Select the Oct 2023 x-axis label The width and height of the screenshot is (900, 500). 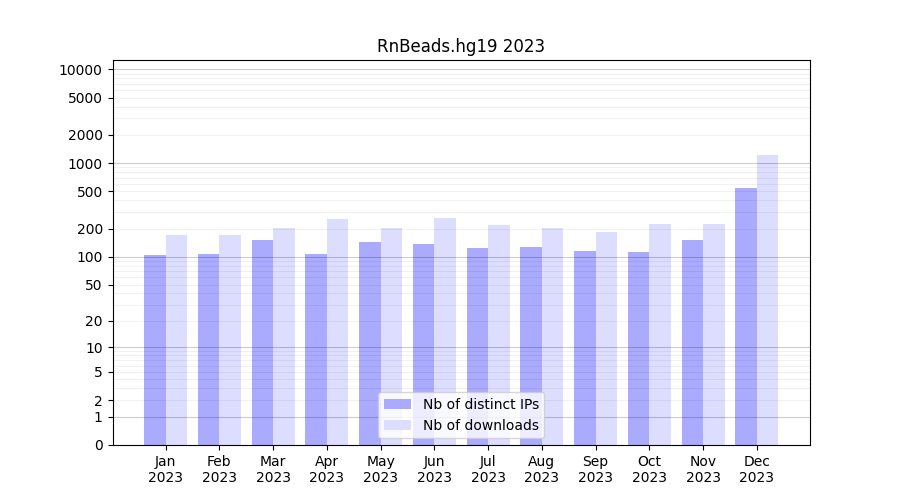[x=649, y=469]
